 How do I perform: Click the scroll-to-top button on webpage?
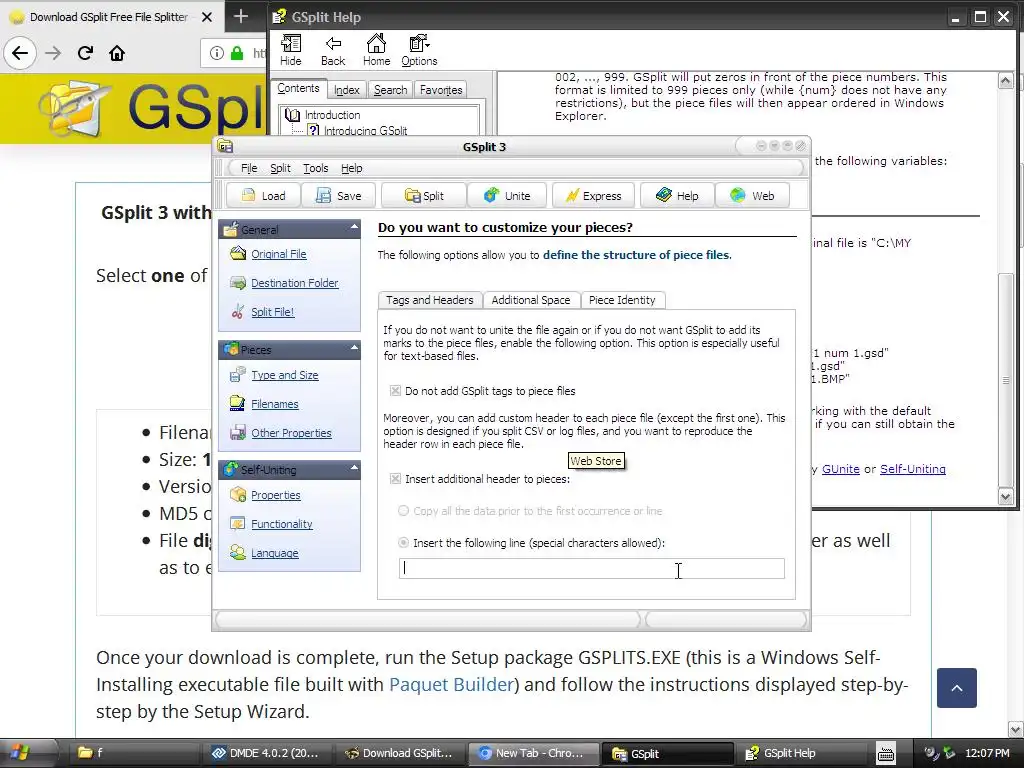[x=957, y=688]
